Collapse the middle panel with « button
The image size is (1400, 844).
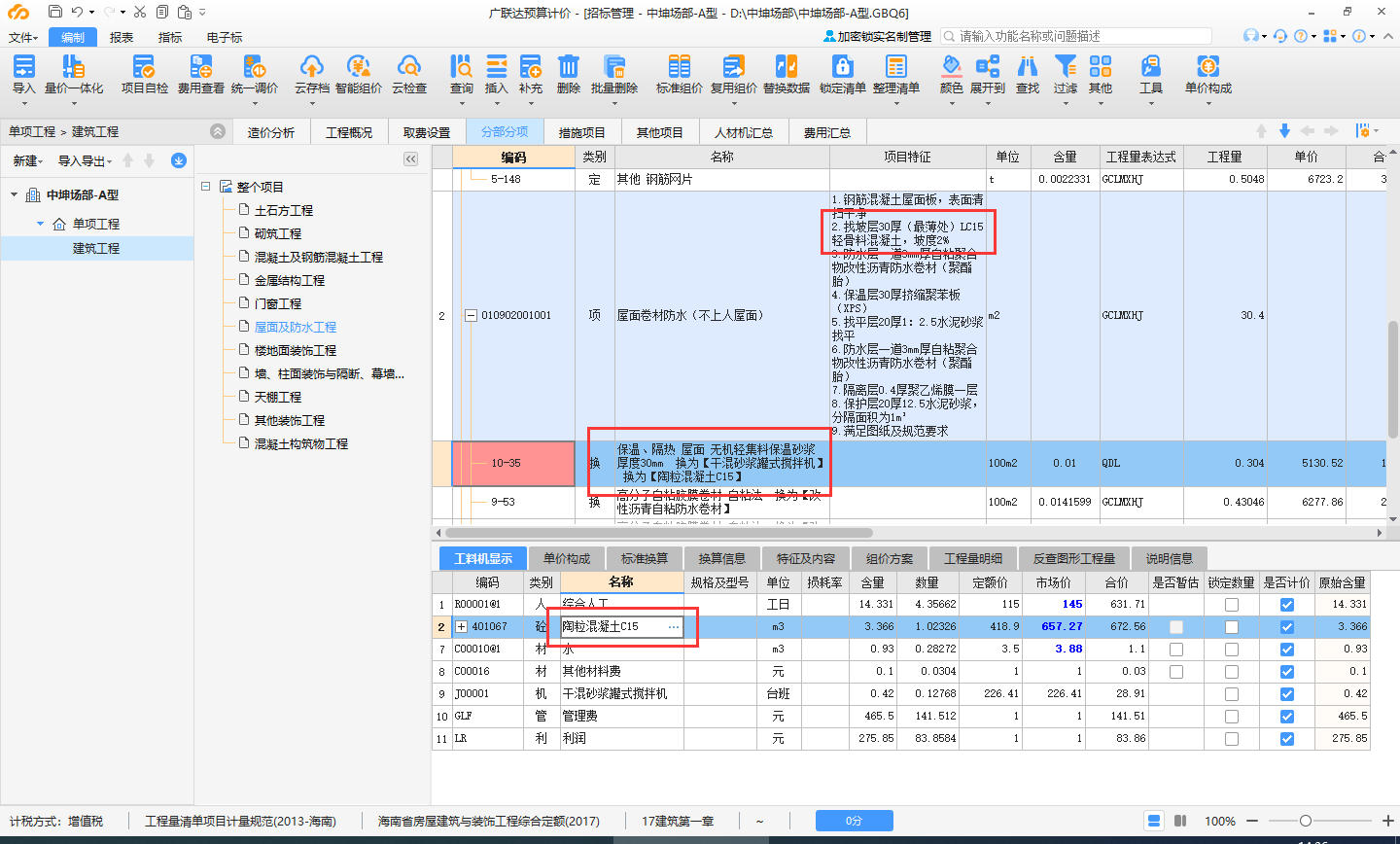[410, 159]
